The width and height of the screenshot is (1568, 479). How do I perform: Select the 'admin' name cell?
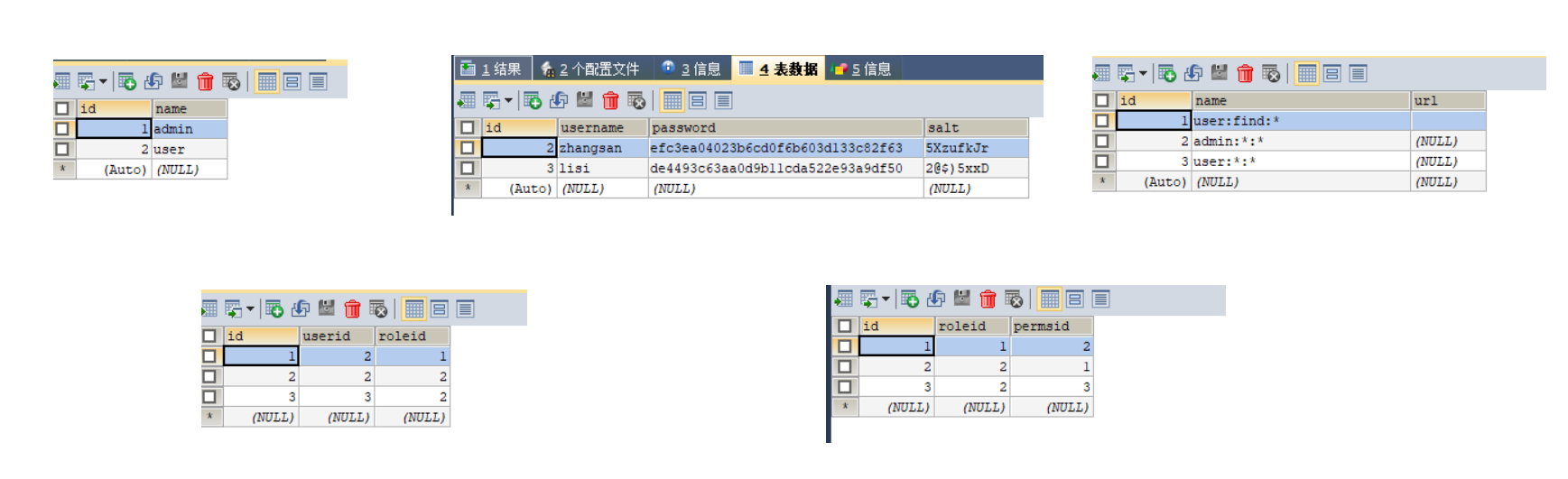click(189, 129)
